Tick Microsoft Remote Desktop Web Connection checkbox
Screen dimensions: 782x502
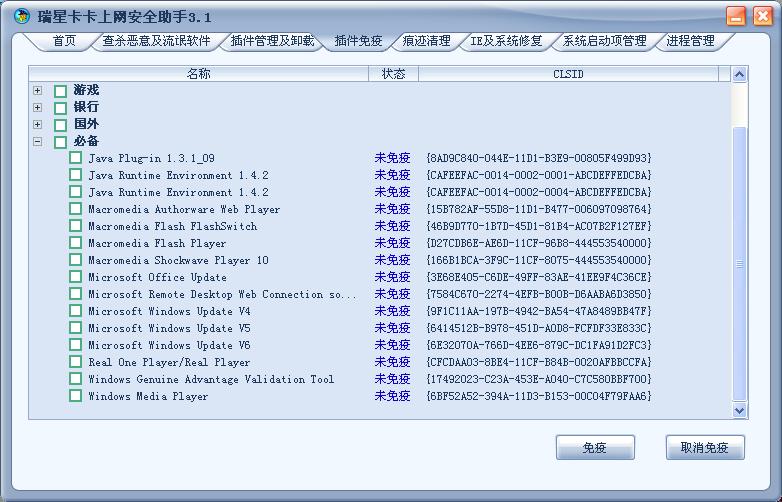pos(75,294)
